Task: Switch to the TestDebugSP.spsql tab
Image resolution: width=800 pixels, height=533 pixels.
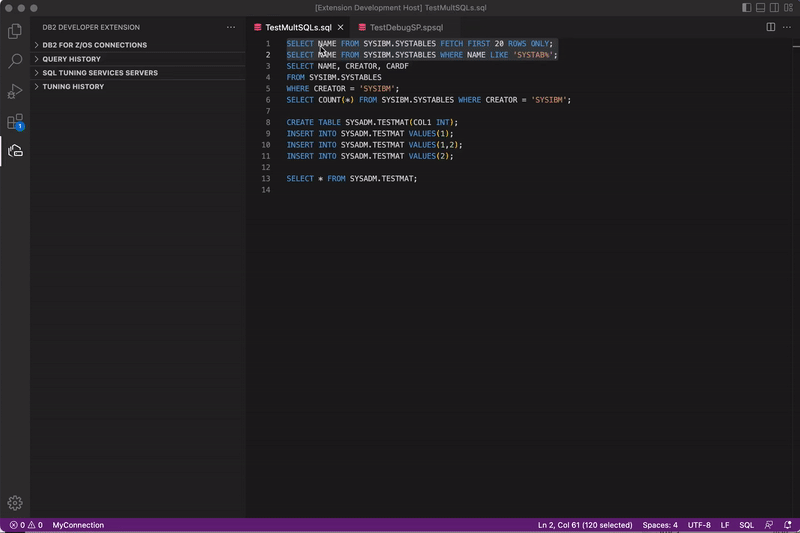Action: click(406, 28)
